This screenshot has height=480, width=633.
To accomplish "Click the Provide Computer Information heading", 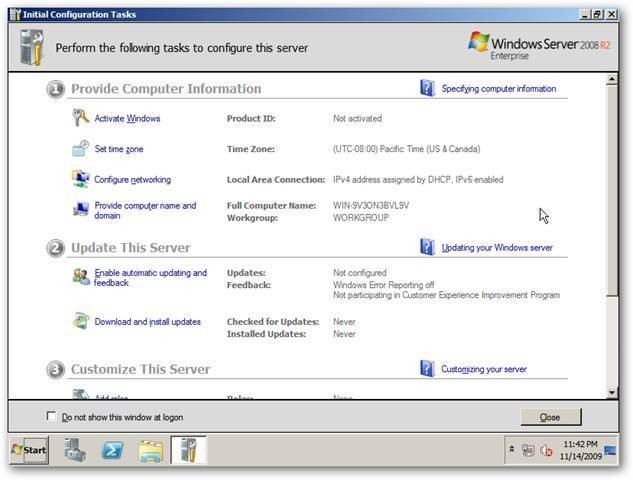I will (x=166, y=88).
